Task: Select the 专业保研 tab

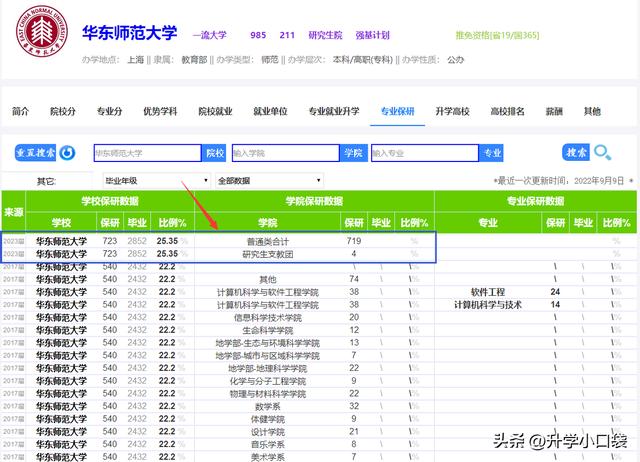Action: click(x=398, y=111)
